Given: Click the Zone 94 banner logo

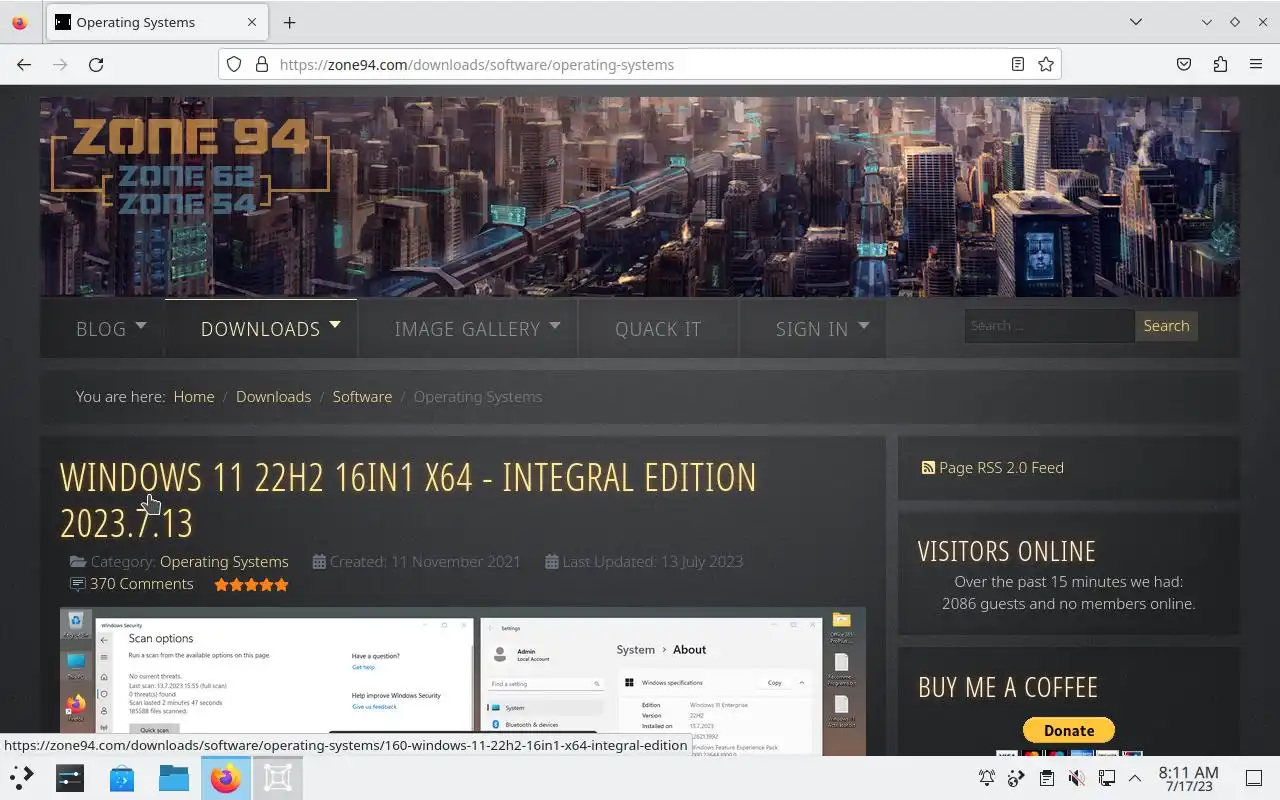Looking at the screenshot, I should (x=190, y=165).
